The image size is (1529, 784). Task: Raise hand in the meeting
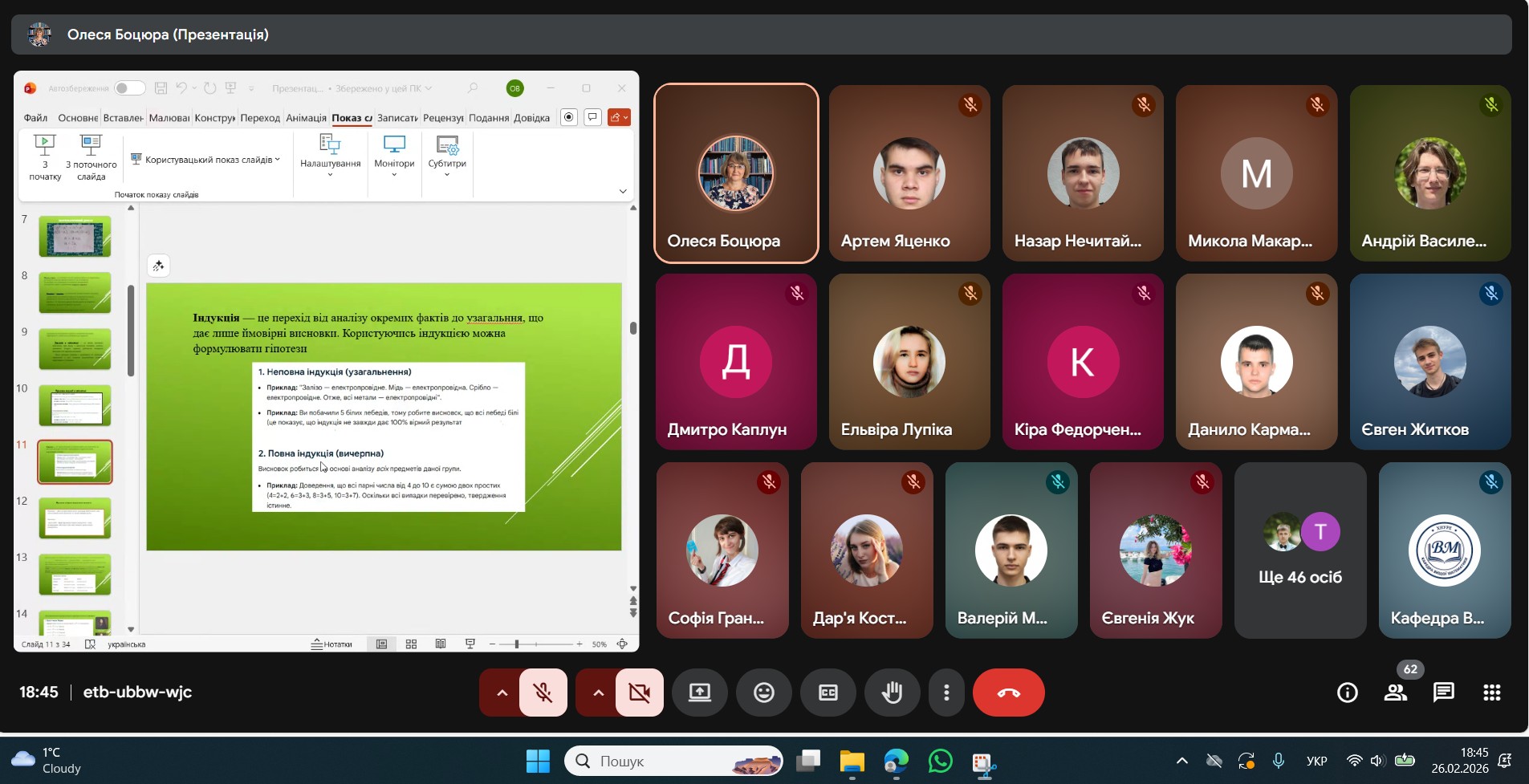click(x=892, y=693)
